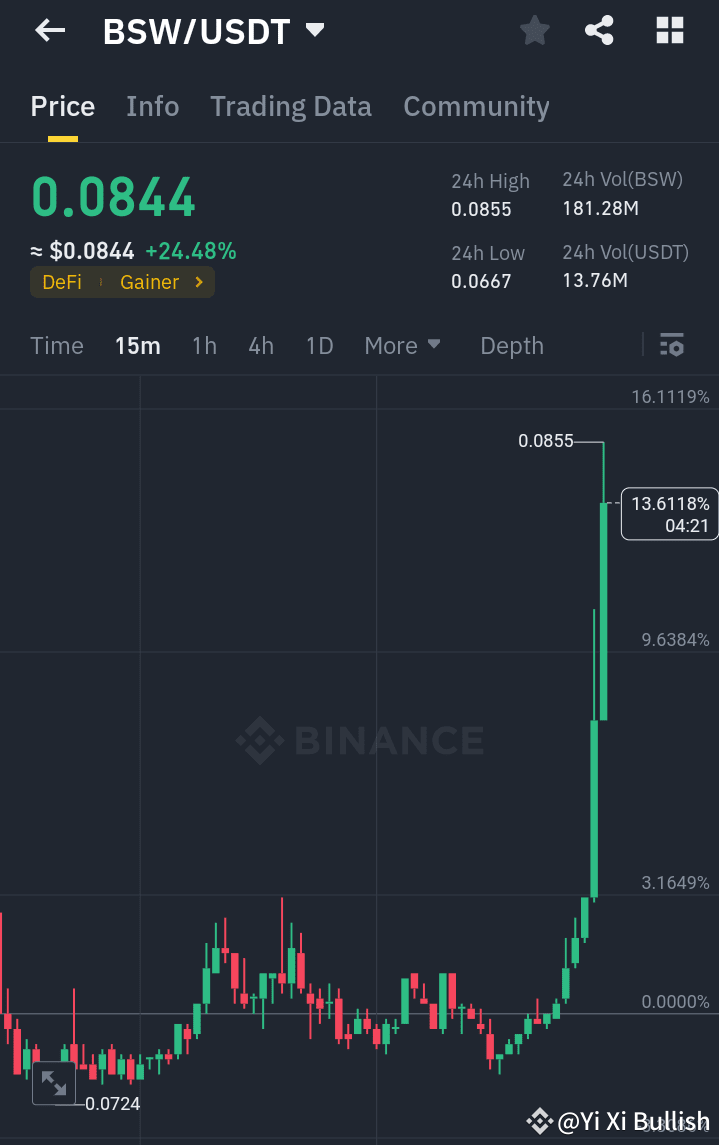Open the share icon
The height and width of the screenshot is (1145, 719).
598,30
